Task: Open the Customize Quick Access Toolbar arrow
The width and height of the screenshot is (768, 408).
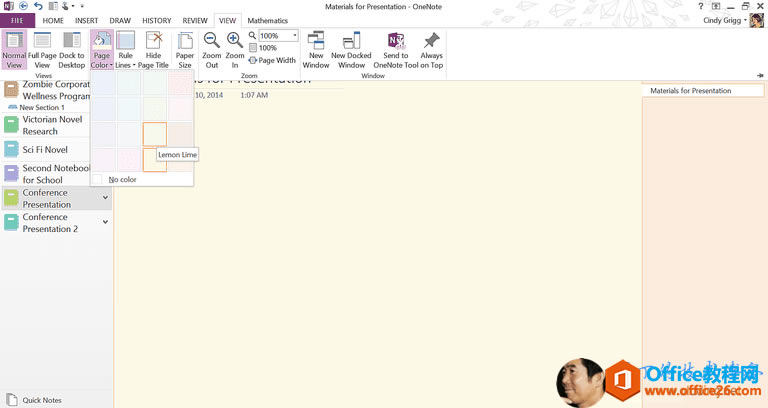Action: [x=82, y=6]
